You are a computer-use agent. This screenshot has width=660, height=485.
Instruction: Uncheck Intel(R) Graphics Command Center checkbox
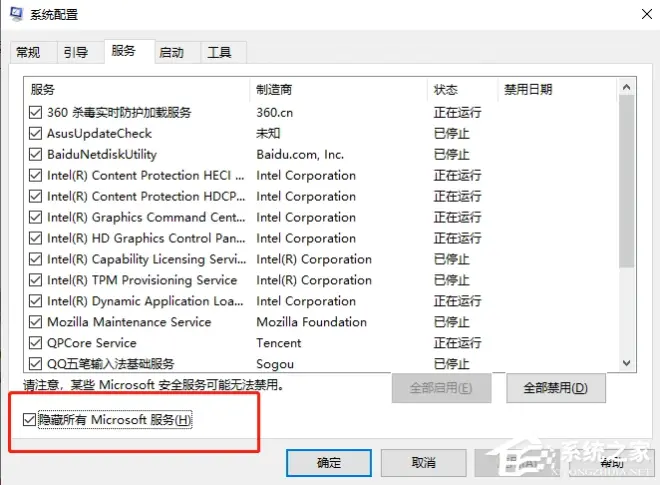pyautogui.click(x=35, y=217)
